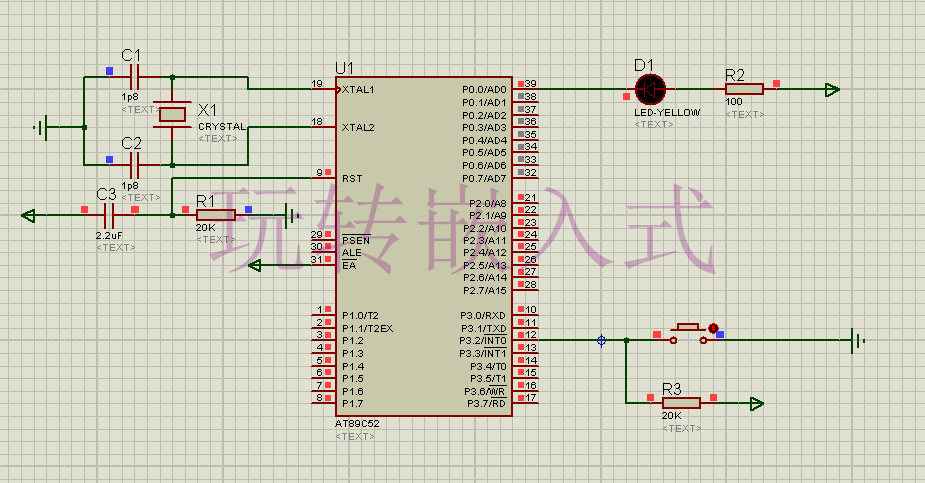Image resolution: width=925 pixels, height=483 pixels.
Task: Click pin 39 P0.0/AD0 of U1
Action: coord(525,87)
